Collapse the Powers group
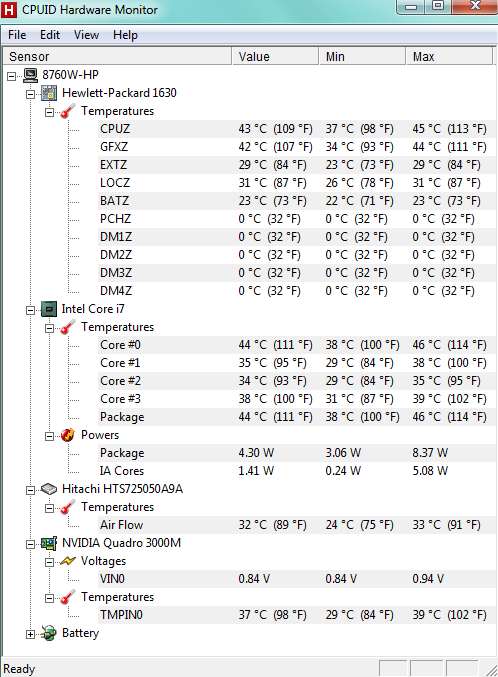 pyautogui.click(x=49, y=437)
